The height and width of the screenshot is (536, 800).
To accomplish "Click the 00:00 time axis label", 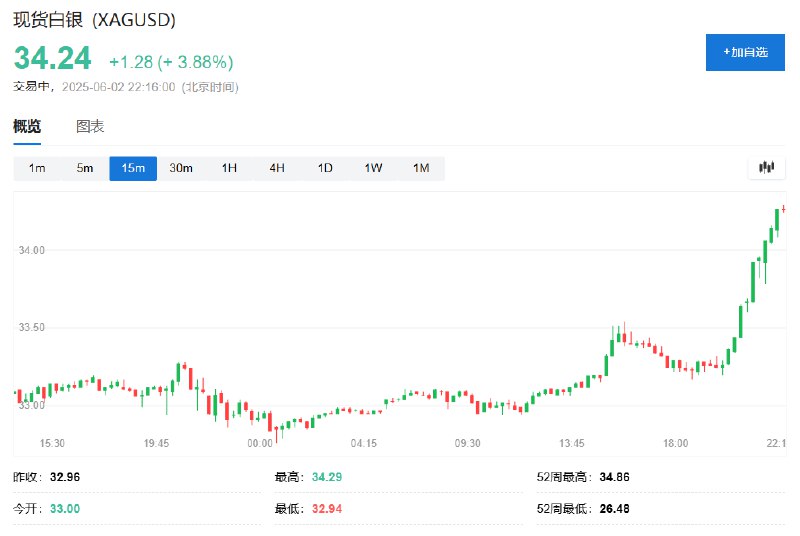I will click(x=260, y=443).
